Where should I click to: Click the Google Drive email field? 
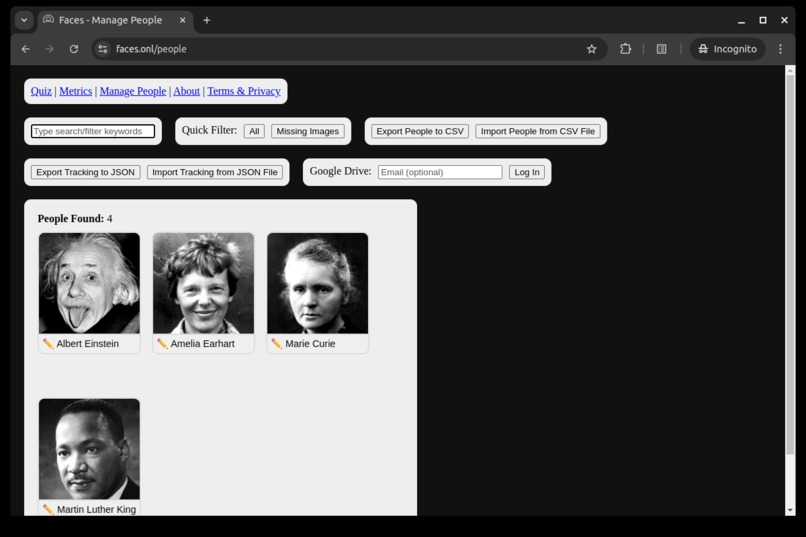[x=440, y=172]
